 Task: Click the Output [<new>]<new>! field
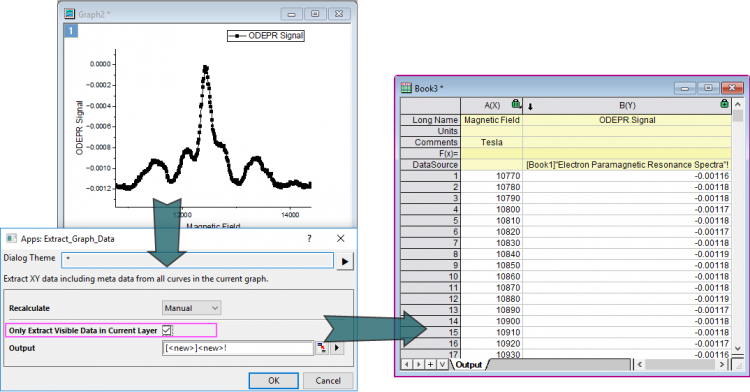point(238,348)
